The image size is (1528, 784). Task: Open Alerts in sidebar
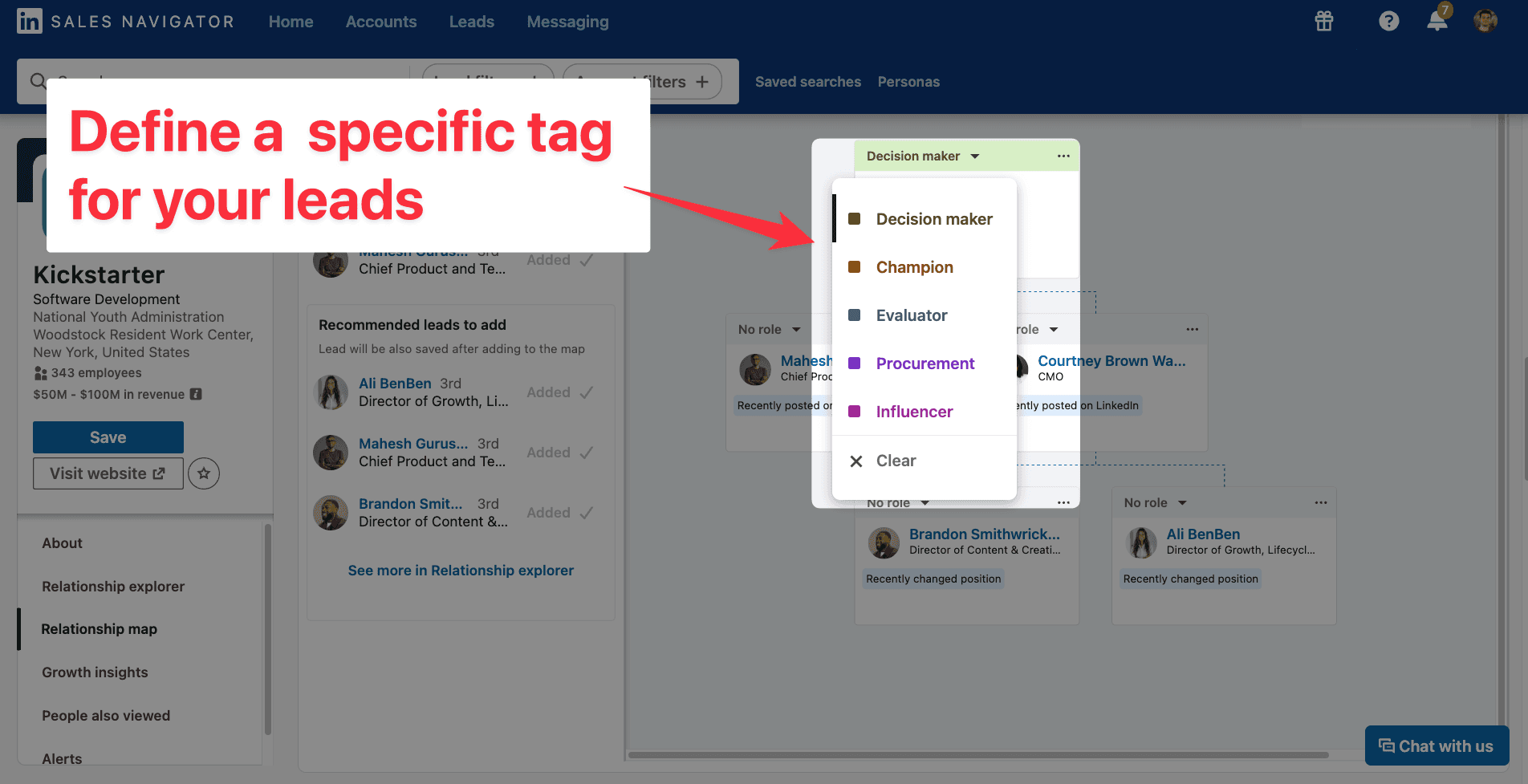tap(62, 759)
